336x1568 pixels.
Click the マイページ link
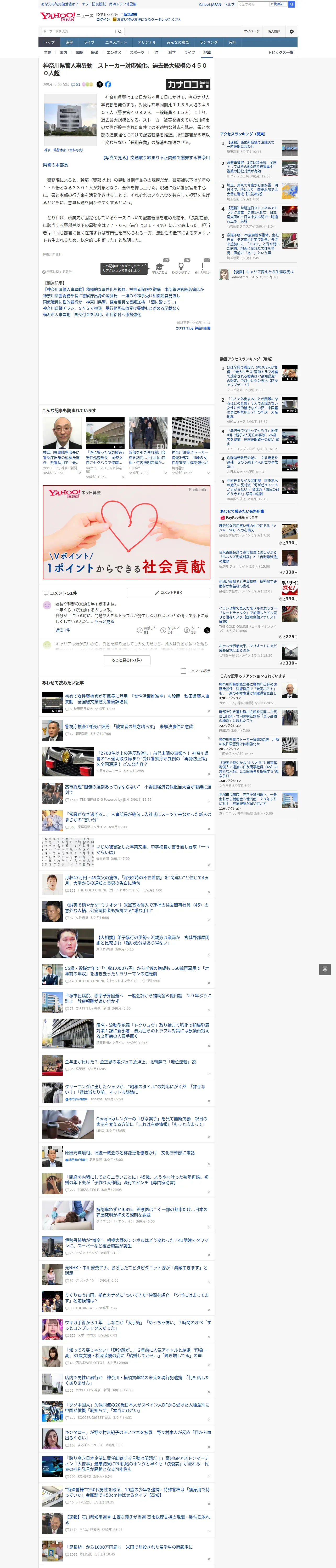tap(251, 31)
